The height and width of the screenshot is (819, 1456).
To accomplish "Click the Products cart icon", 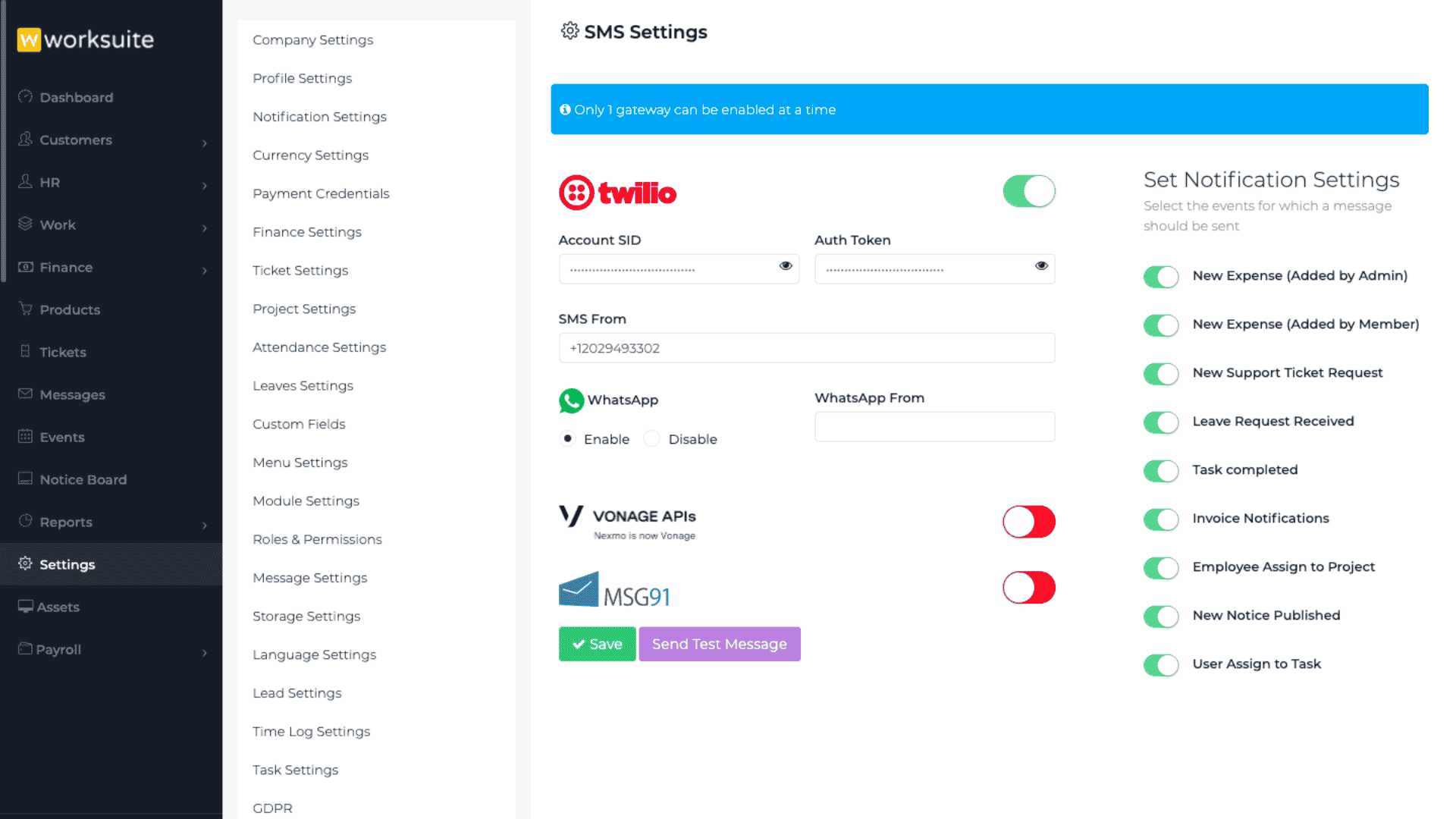I will 26,309.
